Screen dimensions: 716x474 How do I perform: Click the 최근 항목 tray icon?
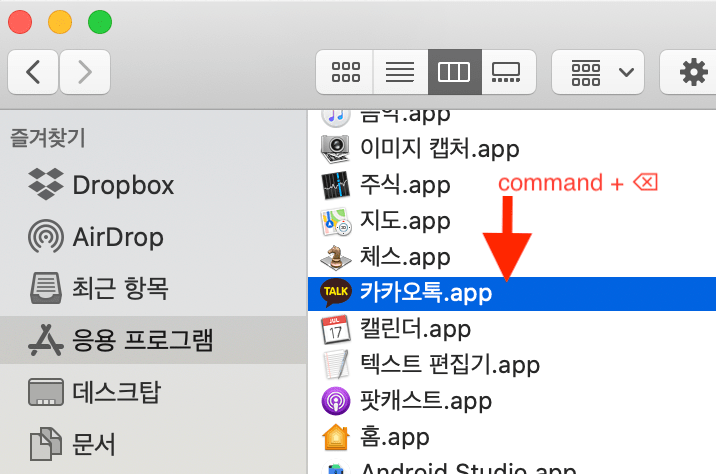(46, 288)
